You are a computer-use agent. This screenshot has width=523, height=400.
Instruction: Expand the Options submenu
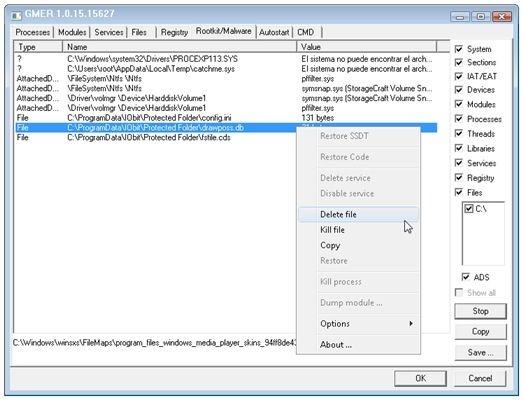(358, 324)
